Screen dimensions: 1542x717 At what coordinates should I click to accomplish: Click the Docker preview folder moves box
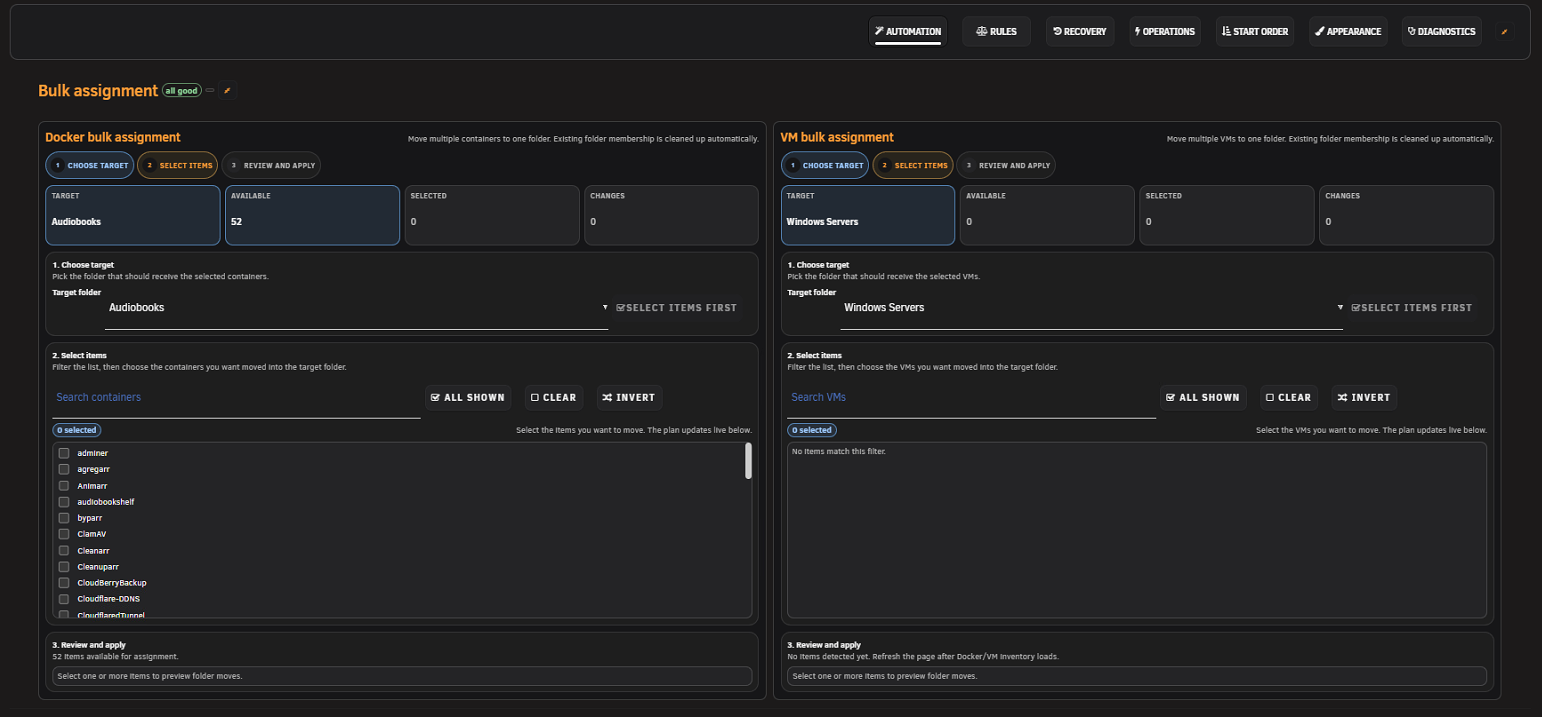pyautogui.click(x=402, y=676)
